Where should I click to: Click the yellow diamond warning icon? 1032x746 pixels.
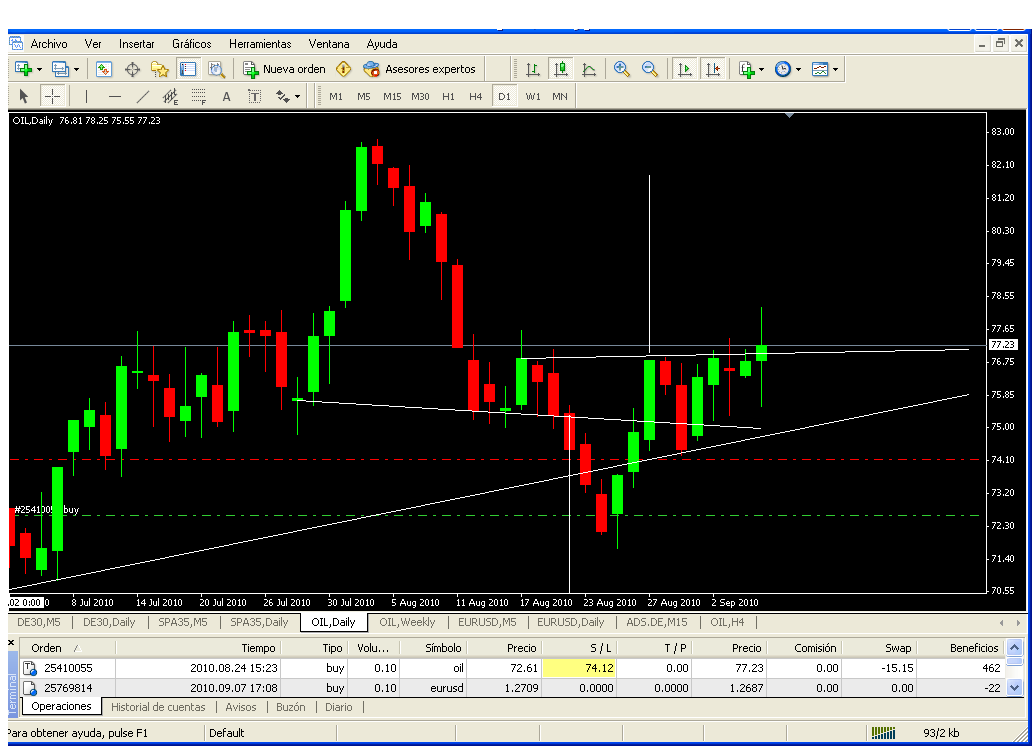(x=344, y=69)
